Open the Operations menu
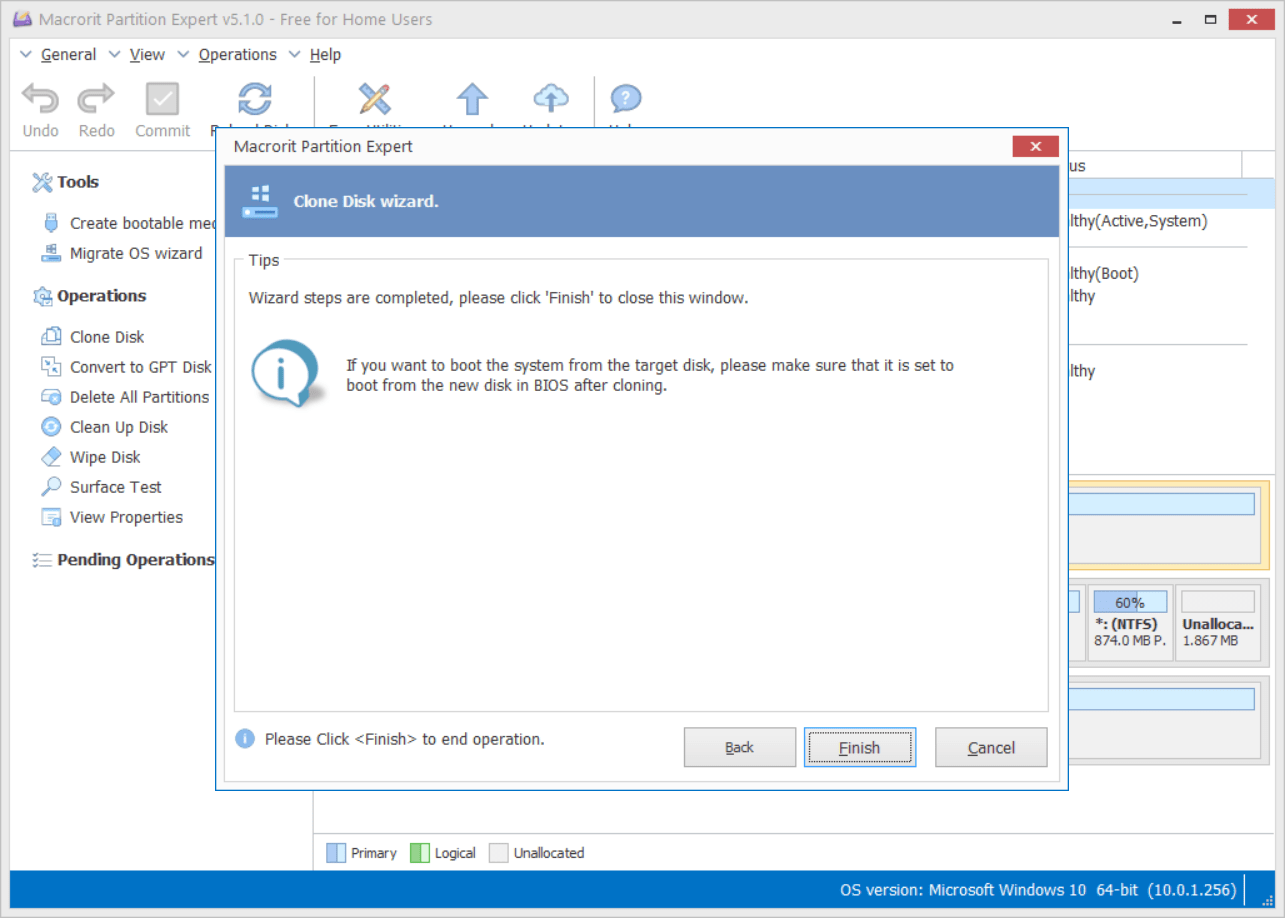This screenshot has height=918, width=1285. click(x=237, y=55)
